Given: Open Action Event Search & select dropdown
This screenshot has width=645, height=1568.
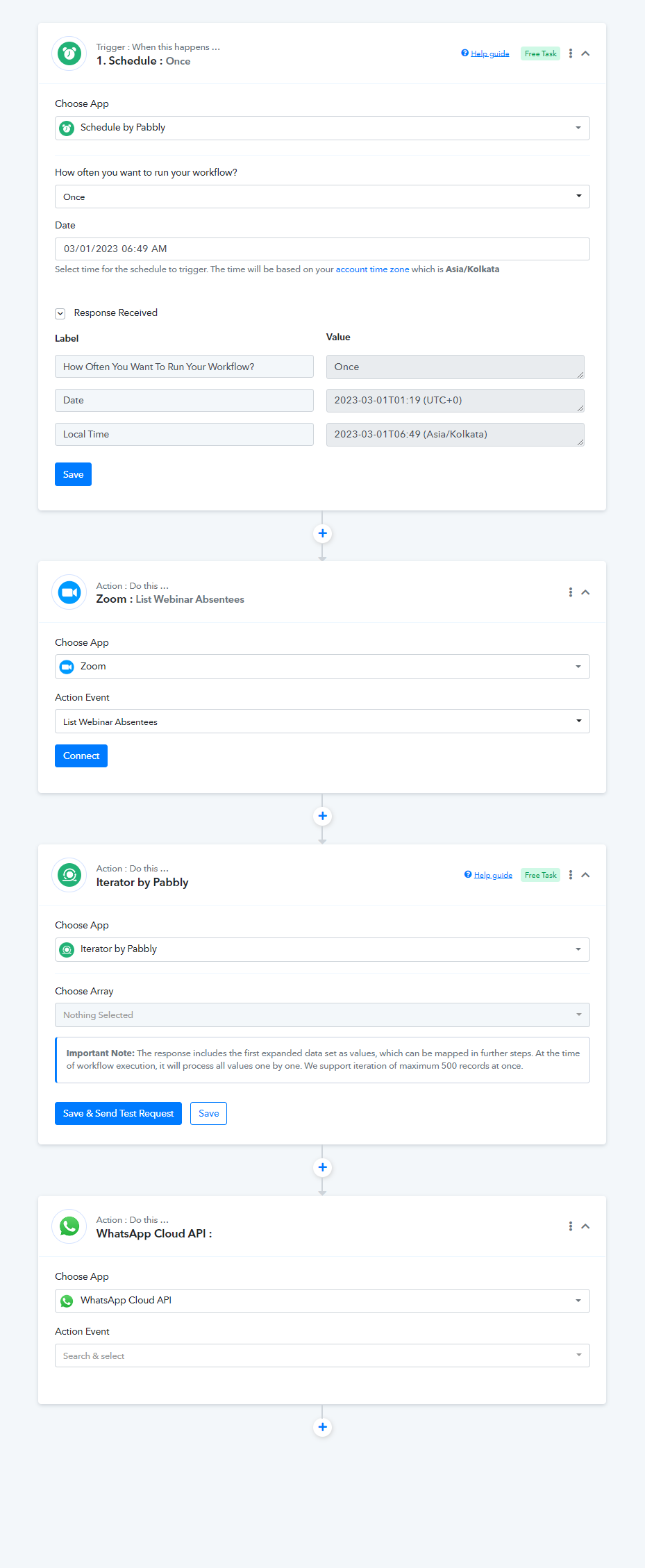Looking at the screenshot, I should pyautogui.click(x=322, y=1356).
